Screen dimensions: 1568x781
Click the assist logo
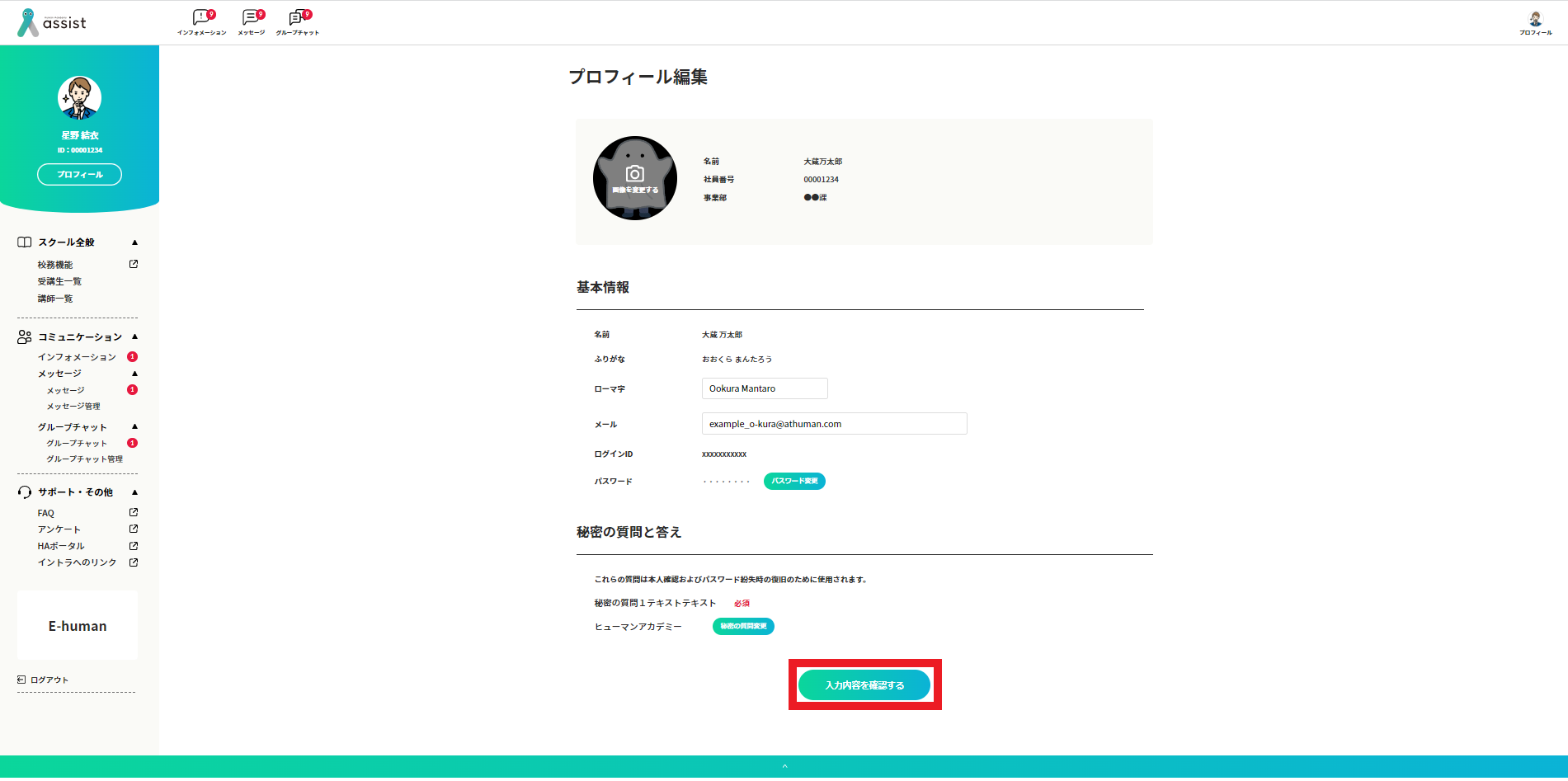click(52, 22)
